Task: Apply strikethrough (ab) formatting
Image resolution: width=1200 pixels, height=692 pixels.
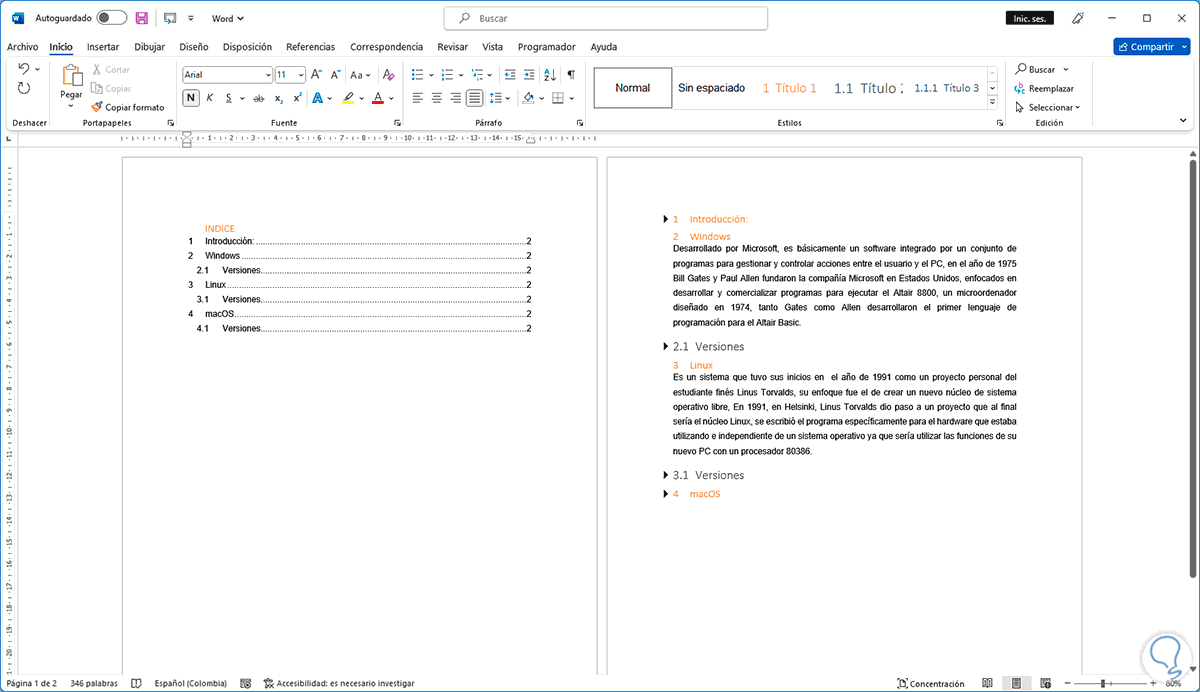Action: pyautogui.click(x=258, y=98)
